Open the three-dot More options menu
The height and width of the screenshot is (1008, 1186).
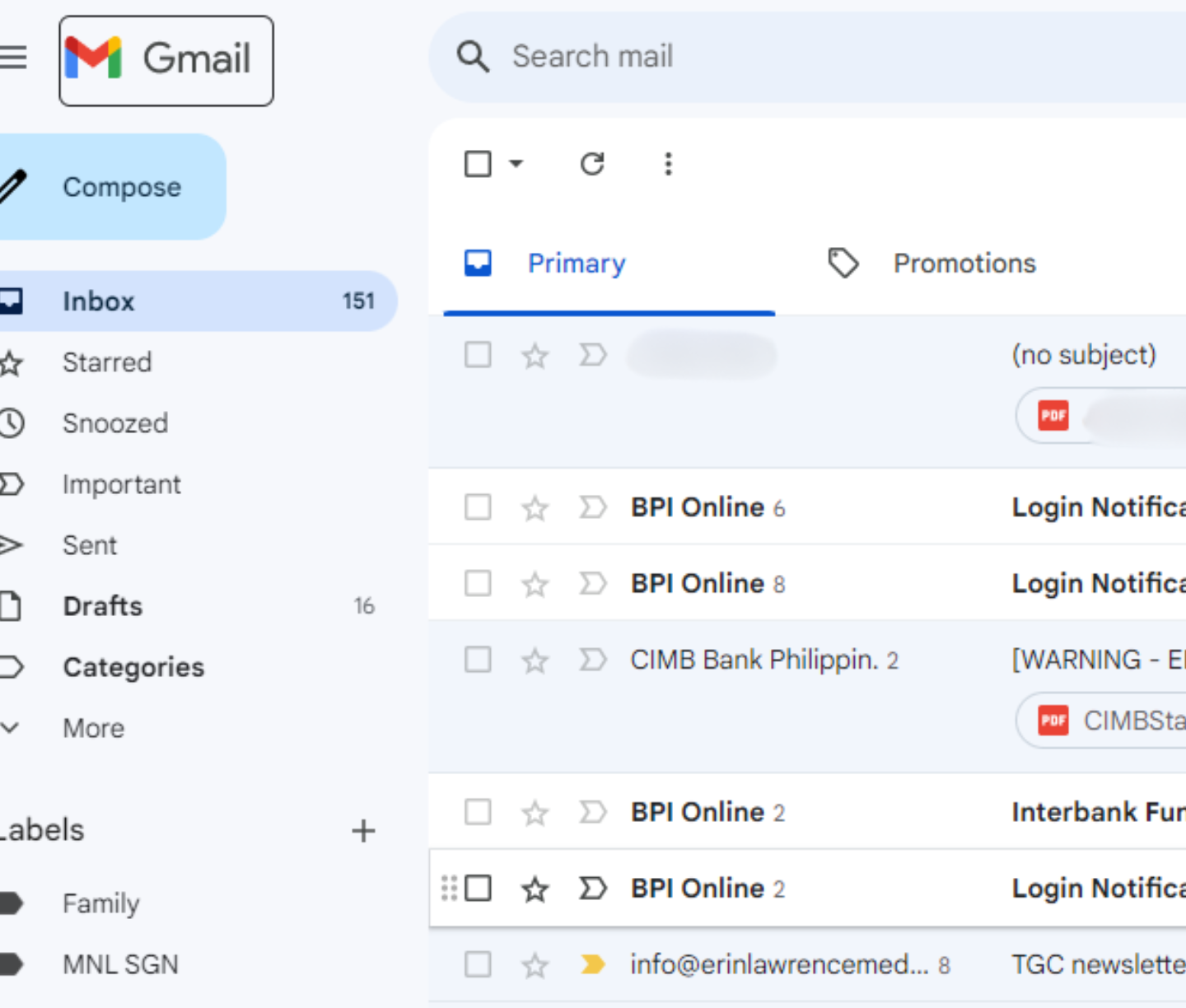point(668,164)
